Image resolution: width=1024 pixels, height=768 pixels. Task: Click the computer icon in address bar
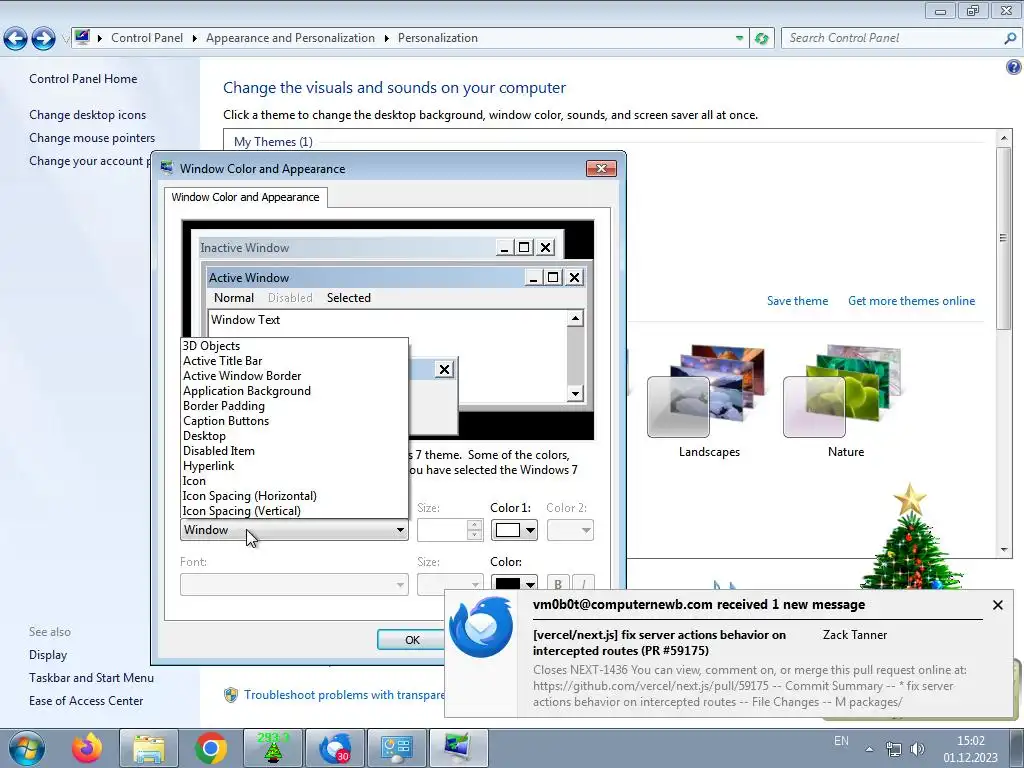[x=82, y=37]
